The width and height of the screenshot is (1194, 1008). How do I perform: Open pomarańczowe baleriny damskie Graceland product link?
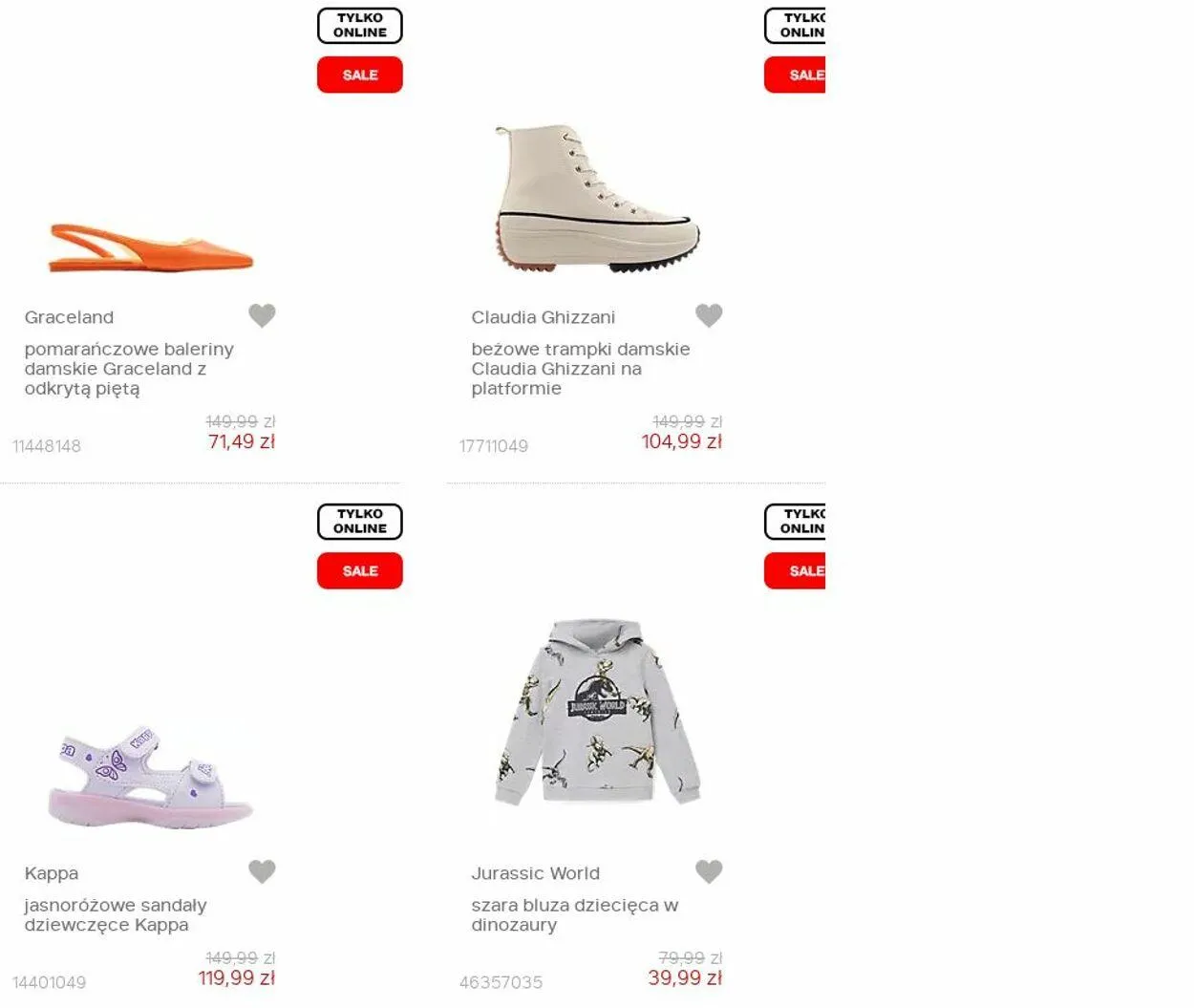tap(129, 369)
